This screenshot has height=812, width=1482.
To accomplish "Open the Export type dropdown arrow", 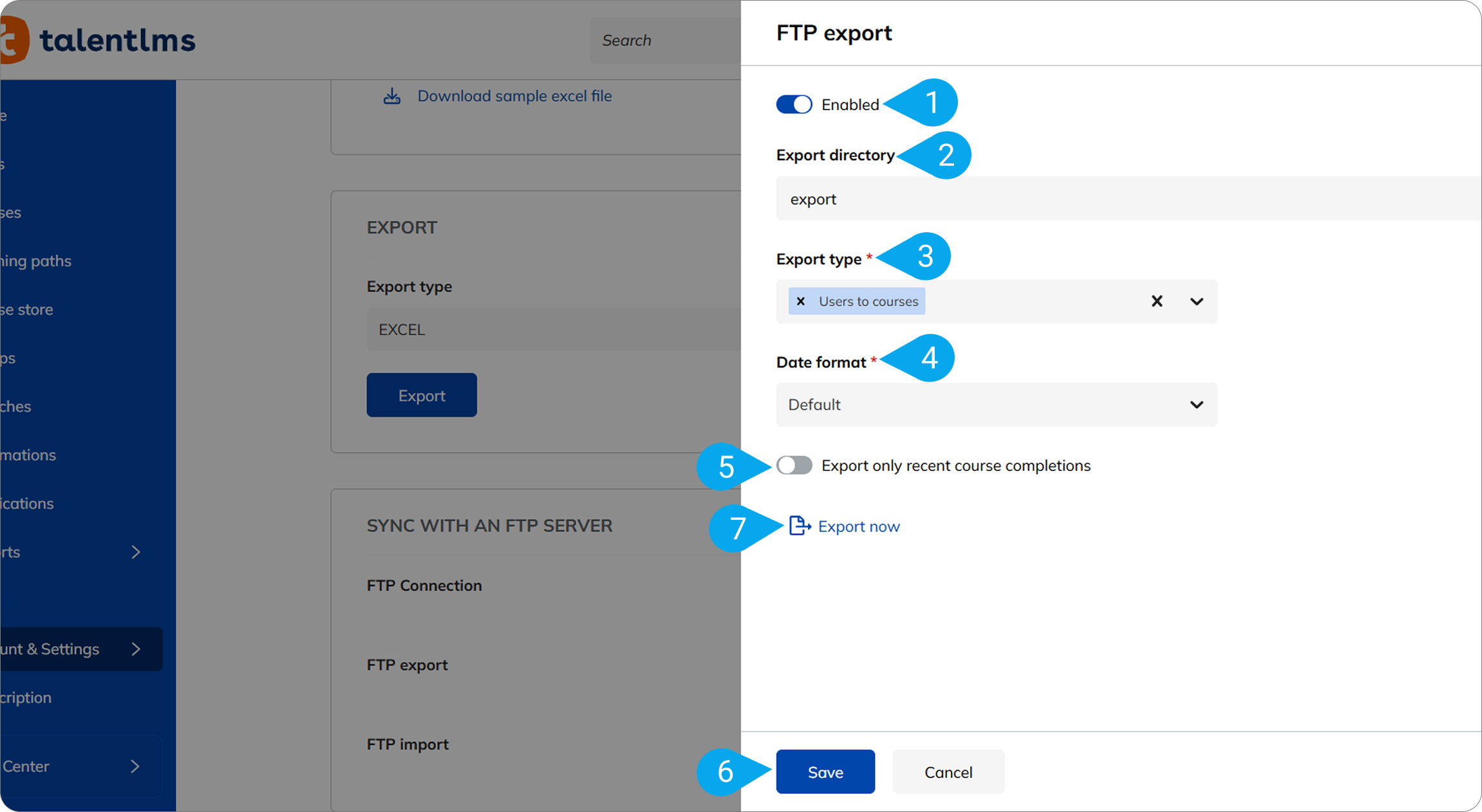I will (x=1196, y=301).
